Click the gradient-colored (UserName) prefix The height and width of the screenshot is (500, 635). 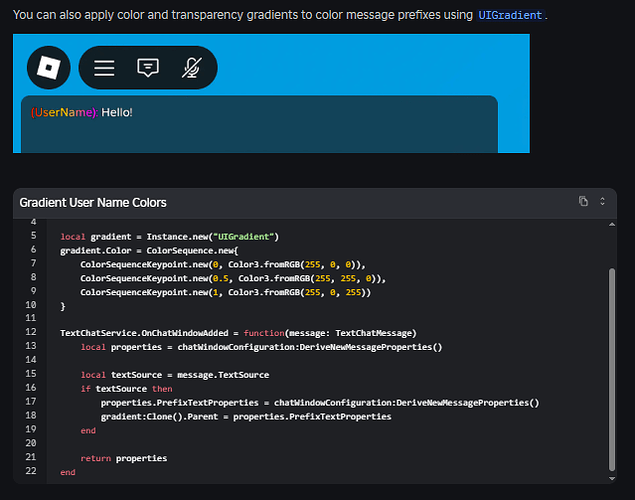click(64, 112)
